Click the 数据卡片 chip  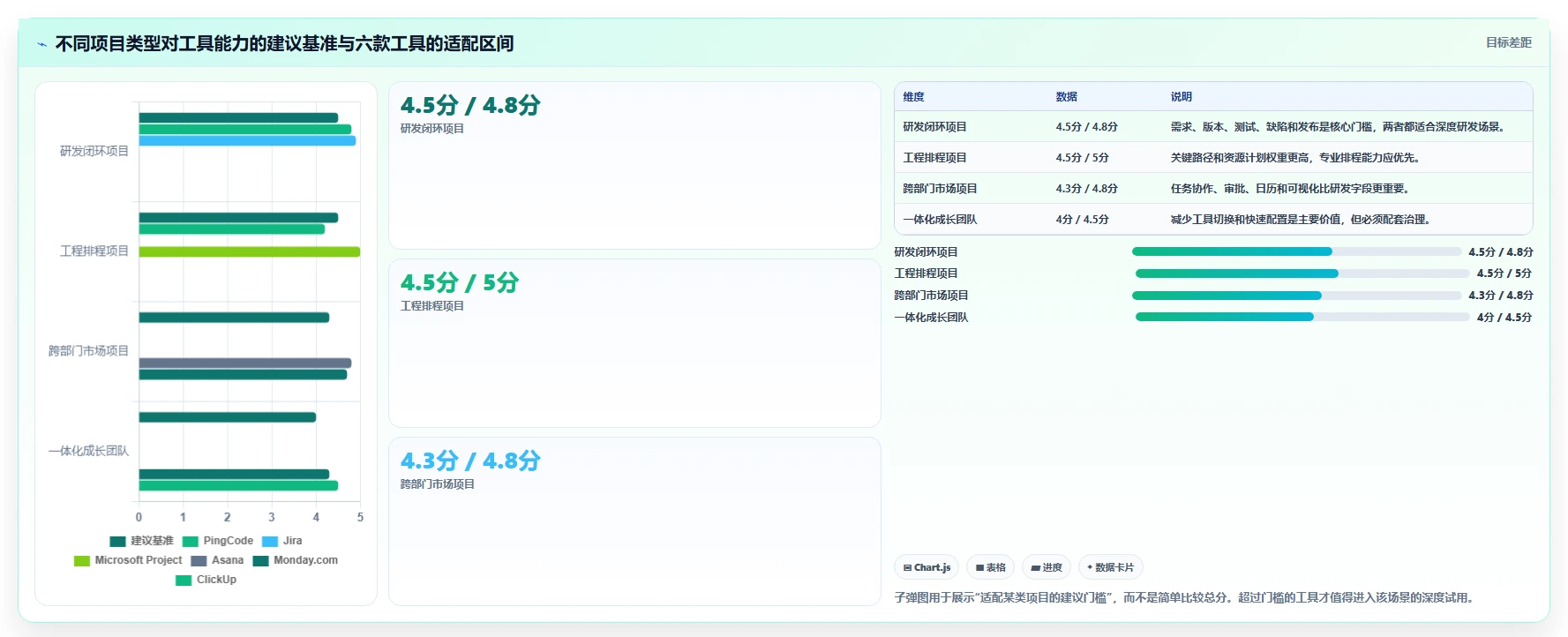click(x=1111, y=567)
